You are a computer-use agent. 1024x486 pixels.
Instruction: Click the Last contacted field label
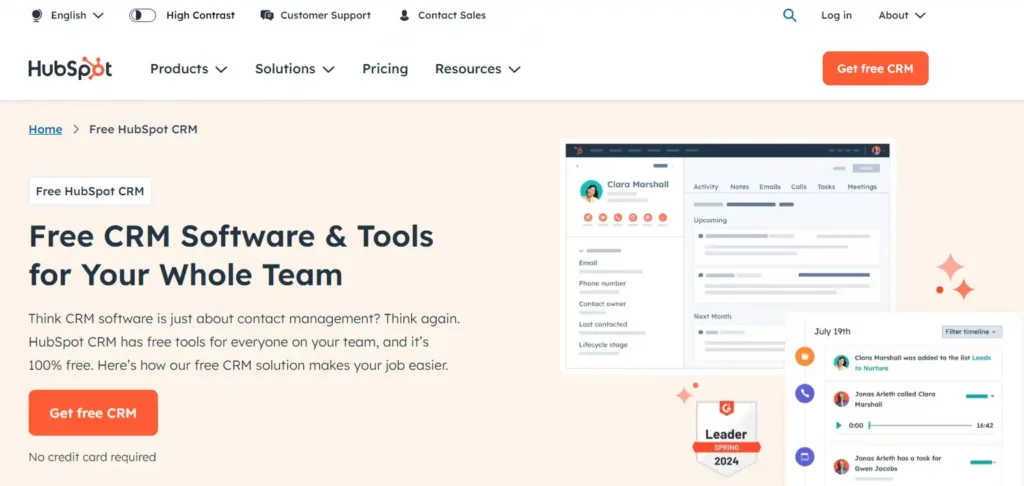603,324
